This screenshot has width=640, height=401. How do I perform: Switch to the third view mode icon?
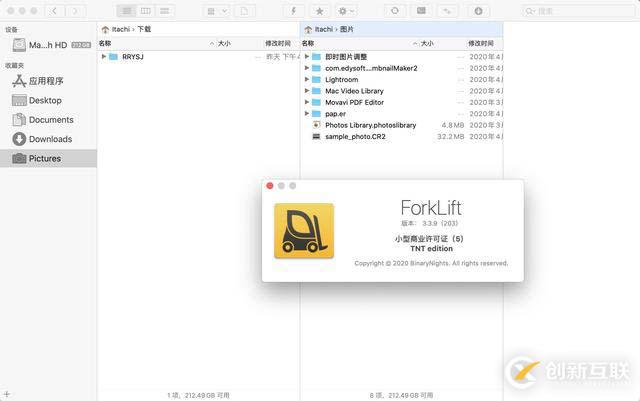pyautogui.click(x=165, y=11)
